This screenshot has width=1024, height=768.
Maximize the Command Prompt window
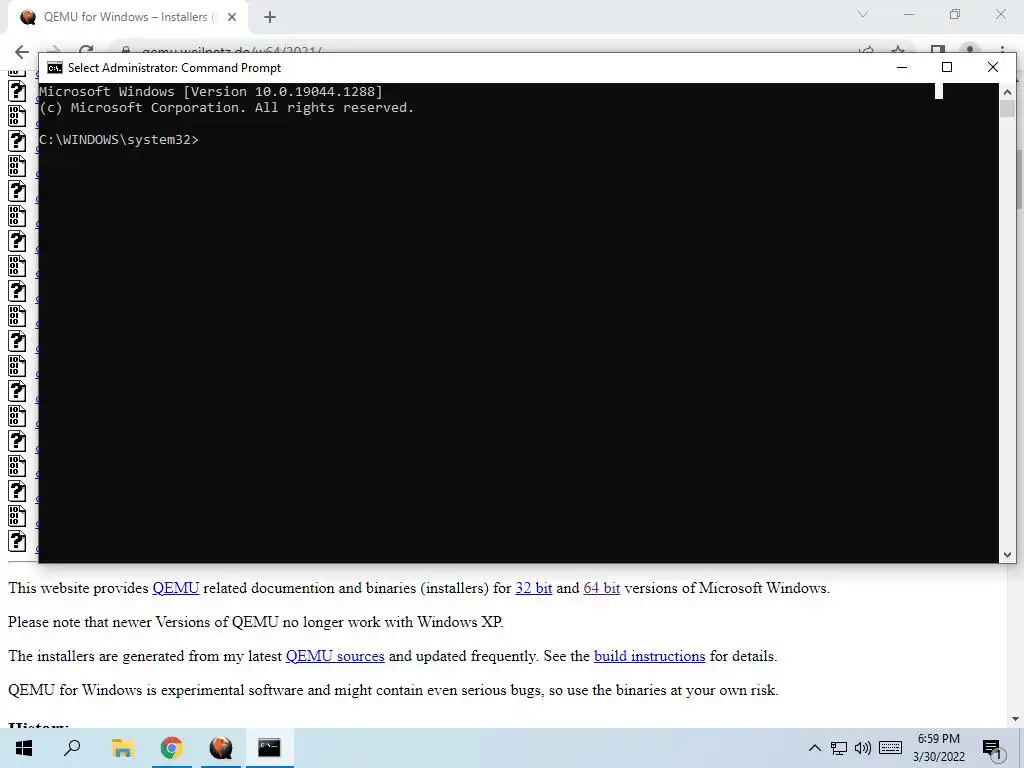point(947,67)
